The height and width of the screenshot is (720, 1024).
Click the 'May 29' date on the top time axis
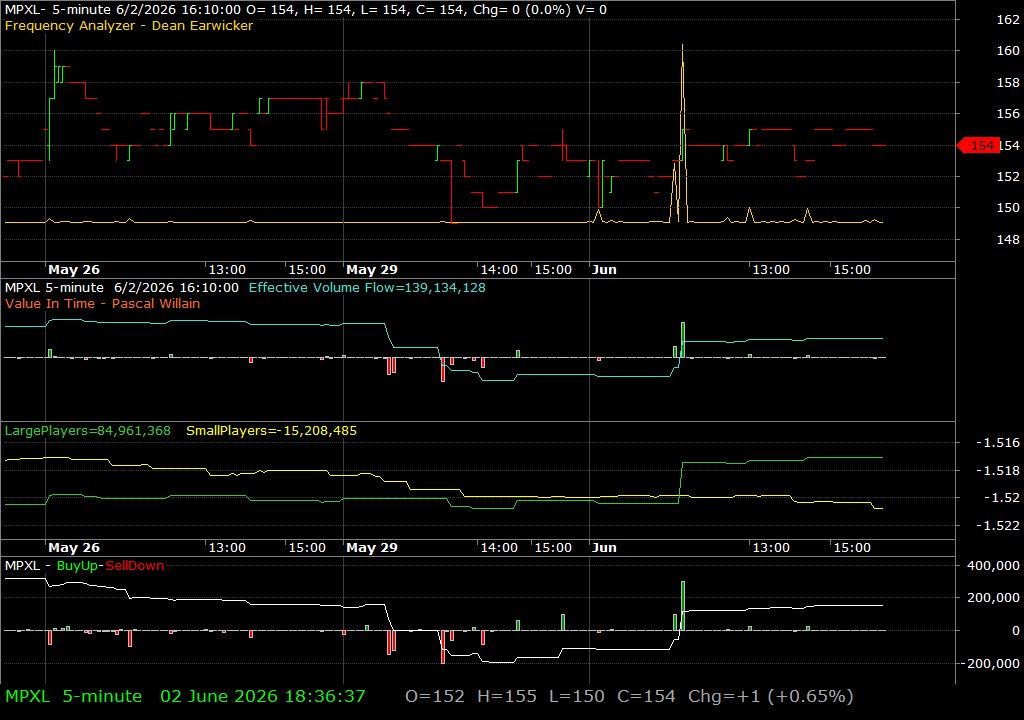[x=372, y=269]
